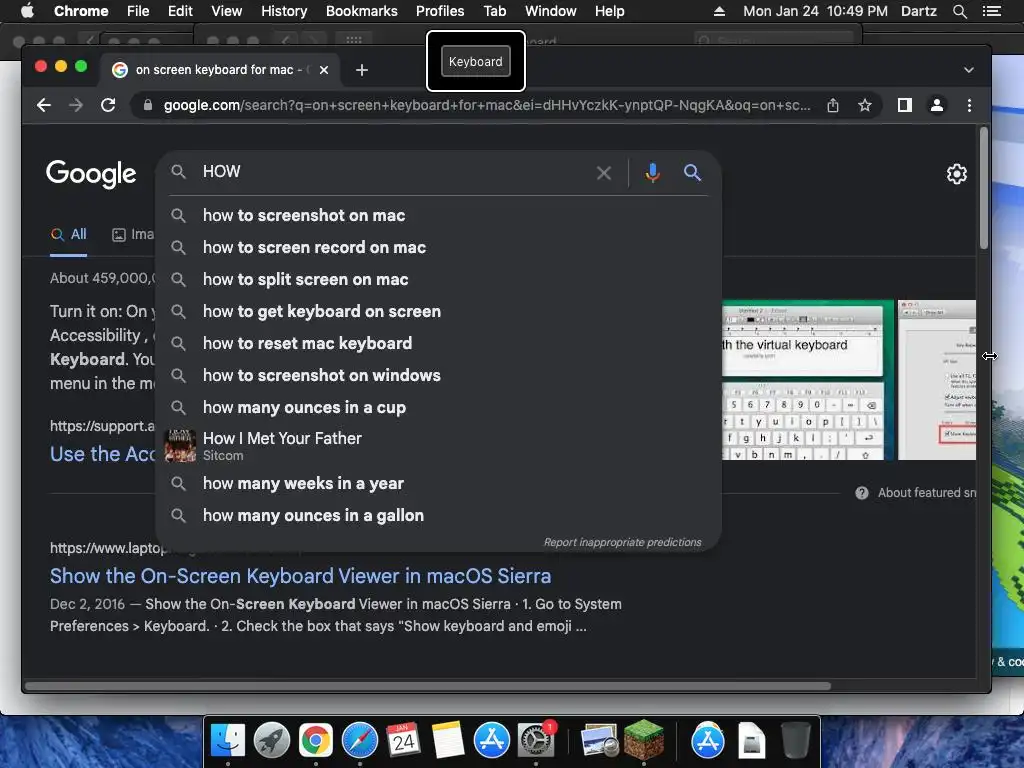Select suggestion 'how to screenshot on windows'
This screenshot has width=1024, height=768.
click(x=438, y=376)
